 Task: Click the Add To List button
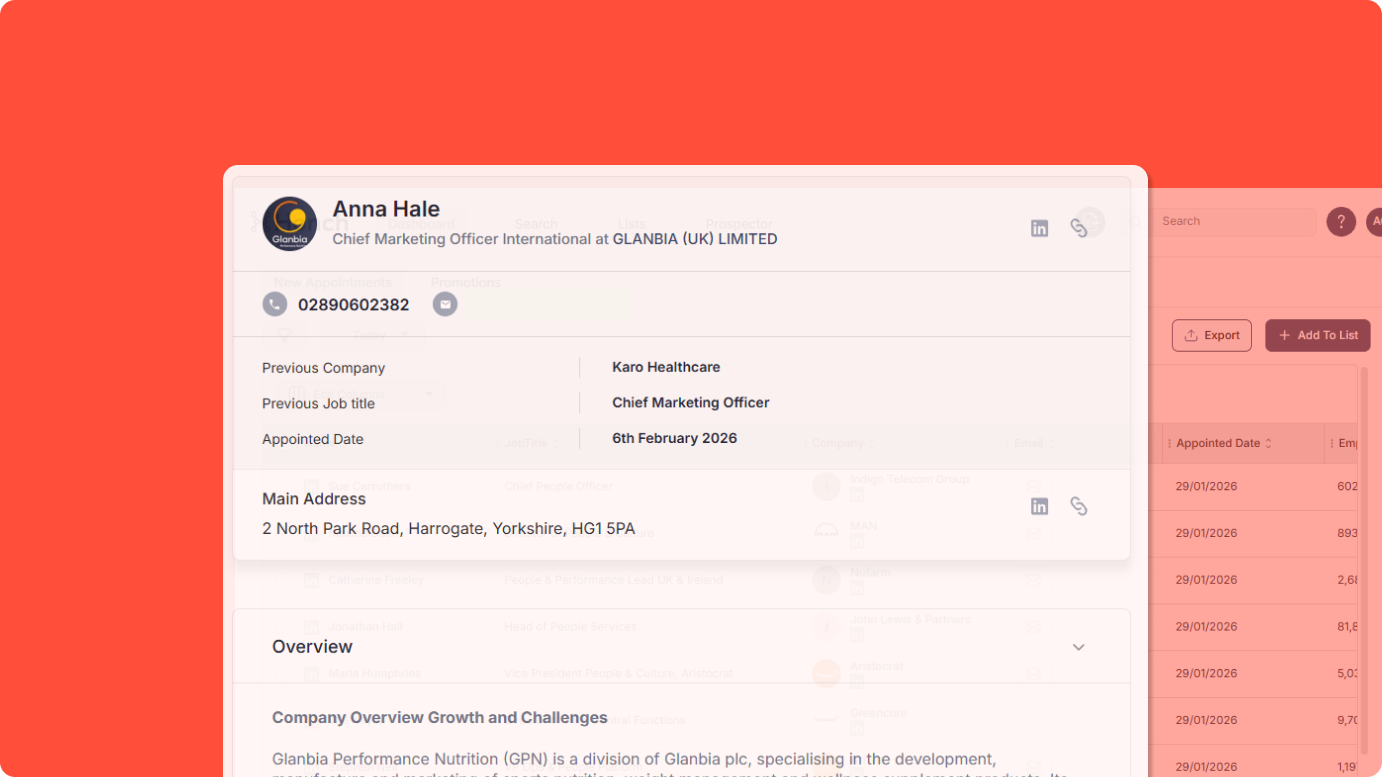click(x=1318, y=336)
